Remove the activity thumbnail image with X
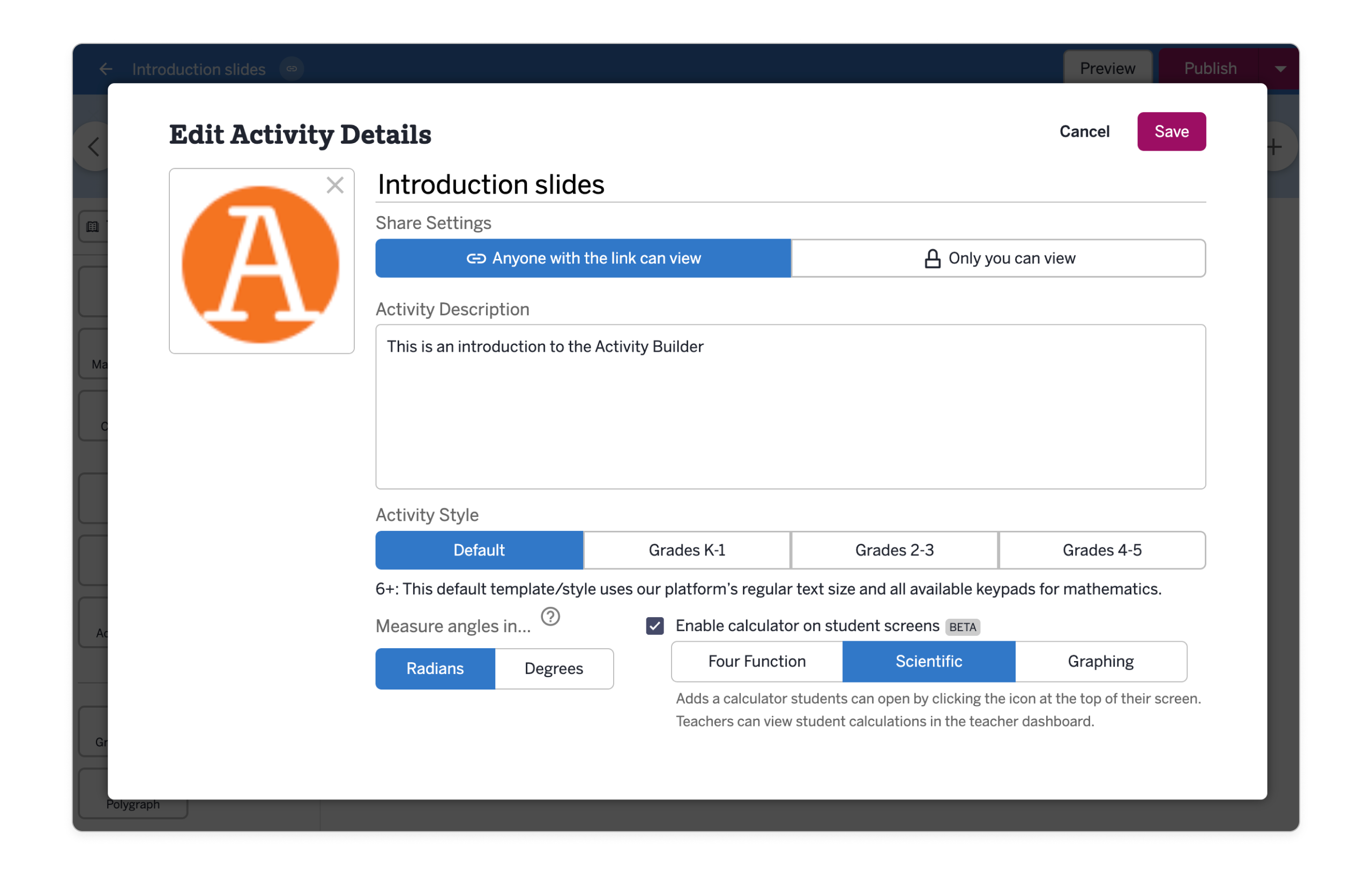The height and width of the screenshot is (875, 1372). (335, 184)
